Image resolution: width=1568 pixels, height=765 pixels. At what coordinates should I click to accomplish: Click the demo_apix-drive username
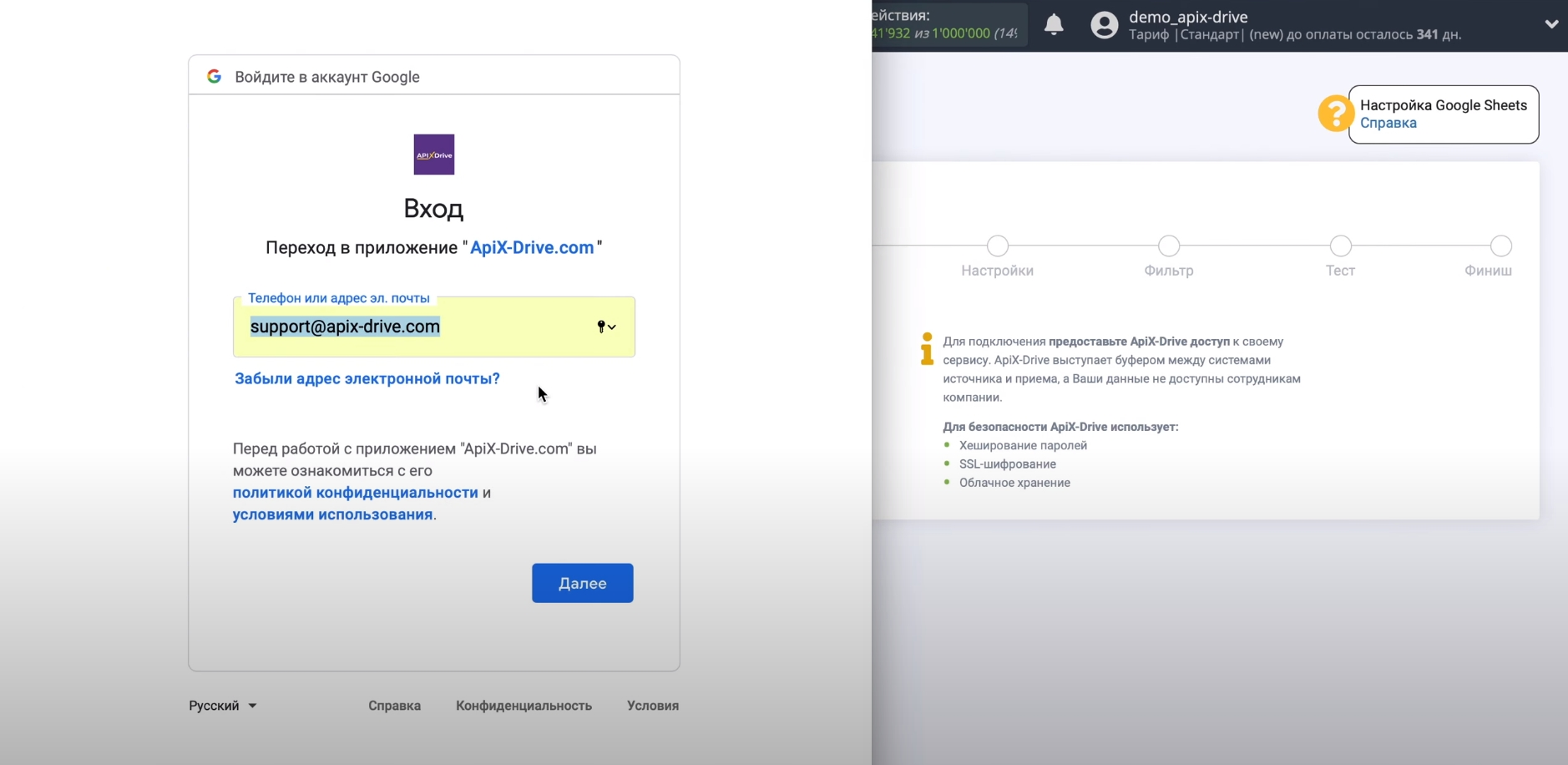(1188, 17)
